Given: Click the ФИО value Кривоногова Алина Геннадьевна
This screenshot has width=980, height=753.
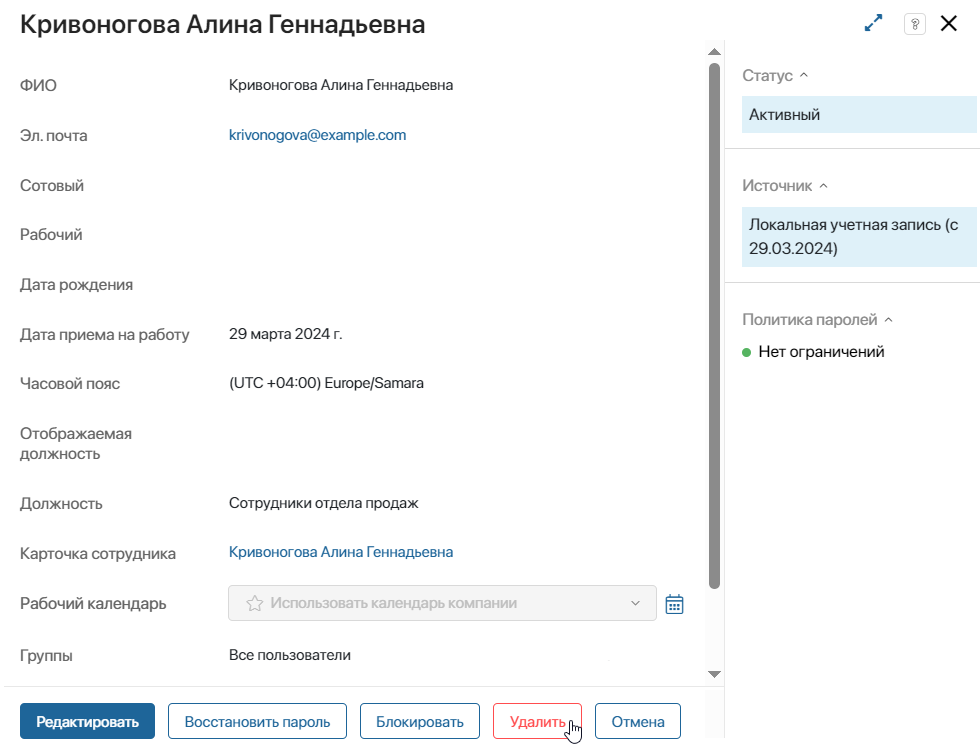Looking at the screenshot, I should pyautogui.click(x=341, y=85).
